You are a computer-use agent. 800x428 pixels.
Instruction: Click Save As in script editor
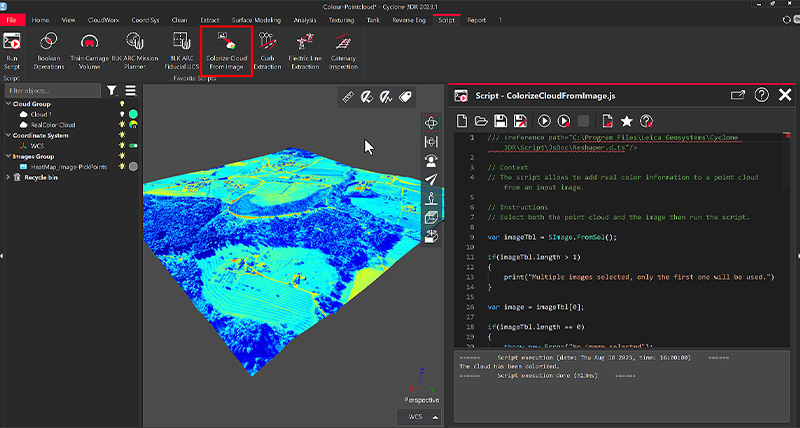coord(520,121)
